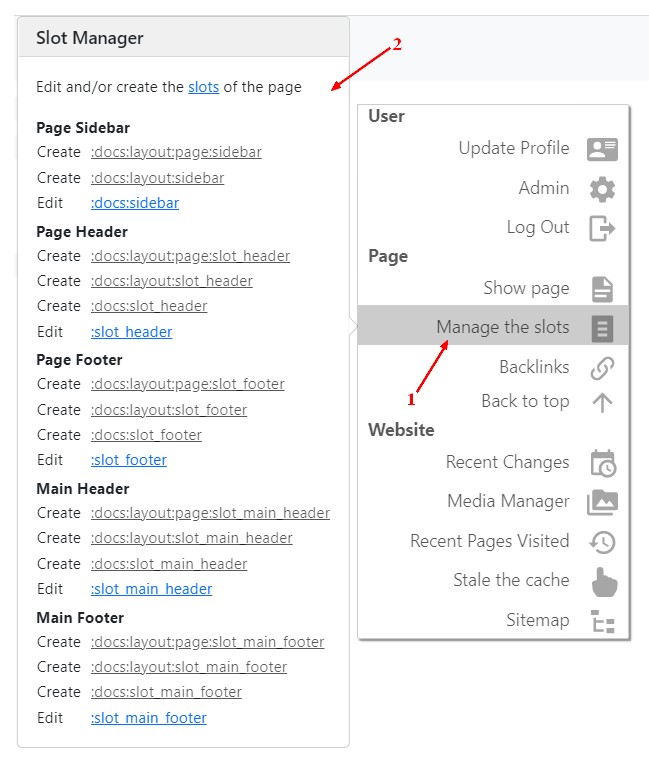Click the Show page document icon
The width and height of the screenshot is (649, 765).
[602, 289]
